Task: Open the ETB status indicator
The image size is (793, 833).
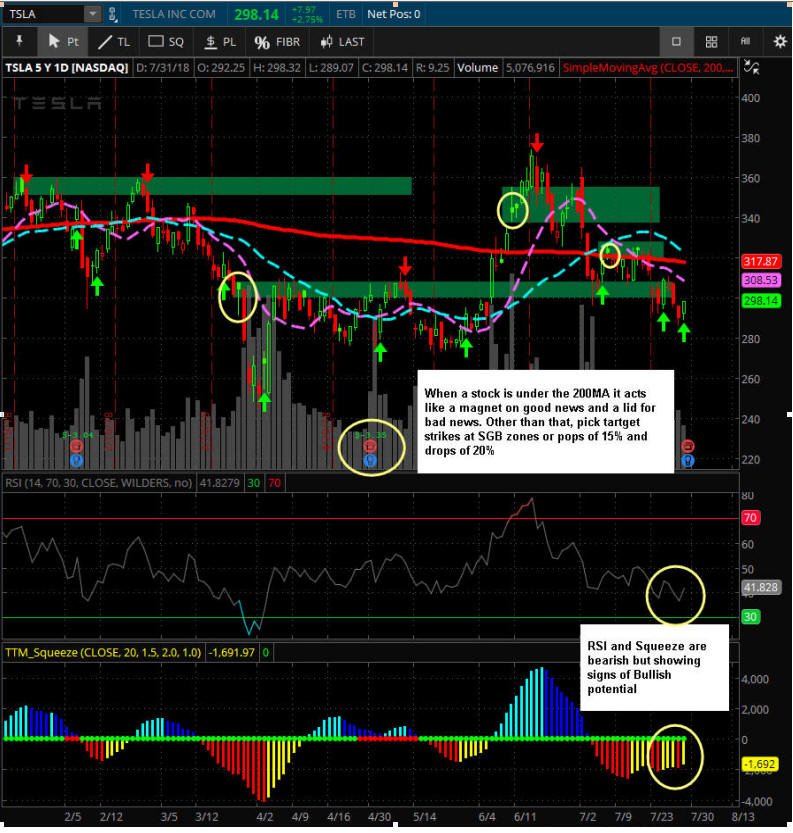Action: pyautogui.click(x=345, y=14)
